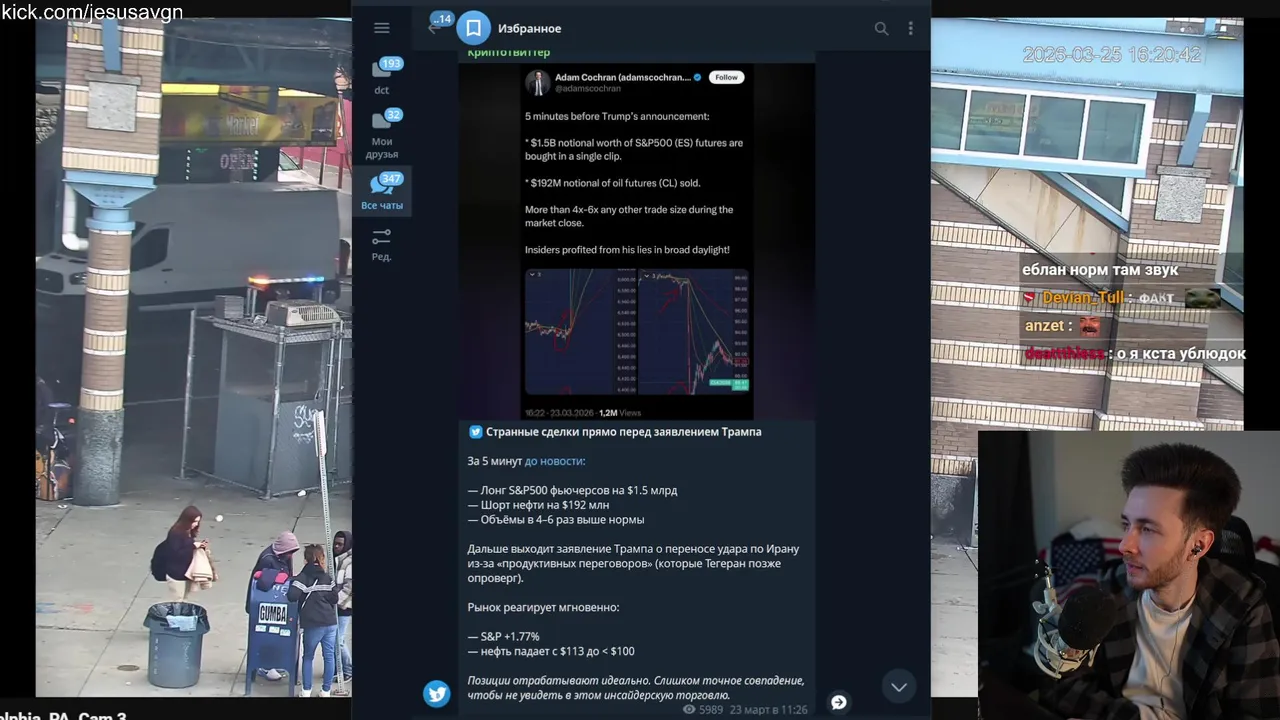Click the 'Шорт нефти на $192 млн' line
The width and height of the screenshot is (1280, 720).
[538, 505]
